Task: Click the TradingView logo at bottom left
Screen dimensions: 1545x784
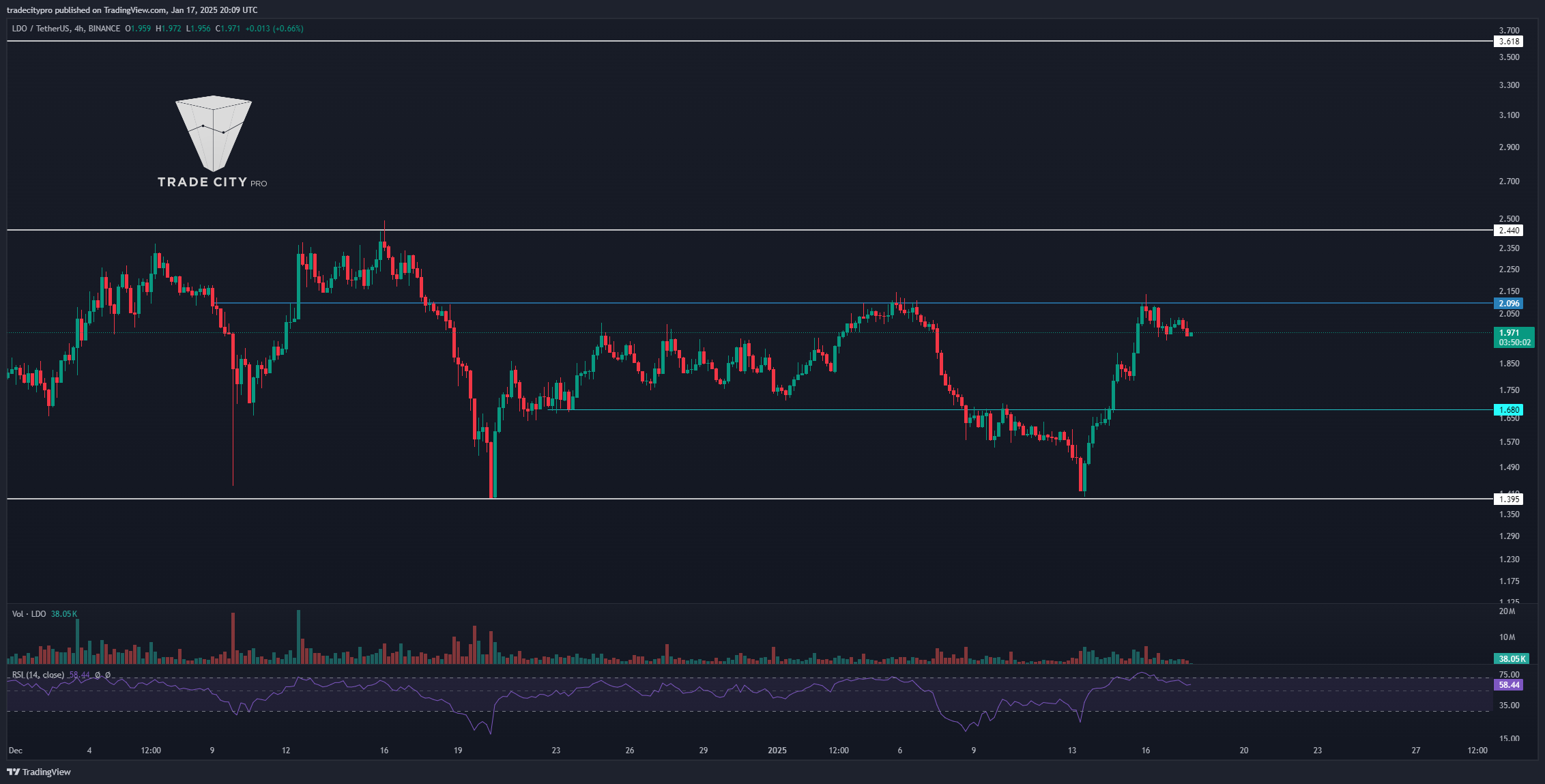Action: click(39, 772)
